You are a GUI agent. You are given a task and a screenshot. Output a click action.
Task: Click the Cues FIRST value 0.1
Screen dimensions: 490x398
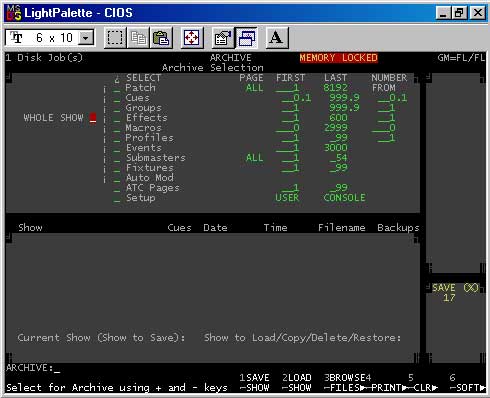pos(296,98)
